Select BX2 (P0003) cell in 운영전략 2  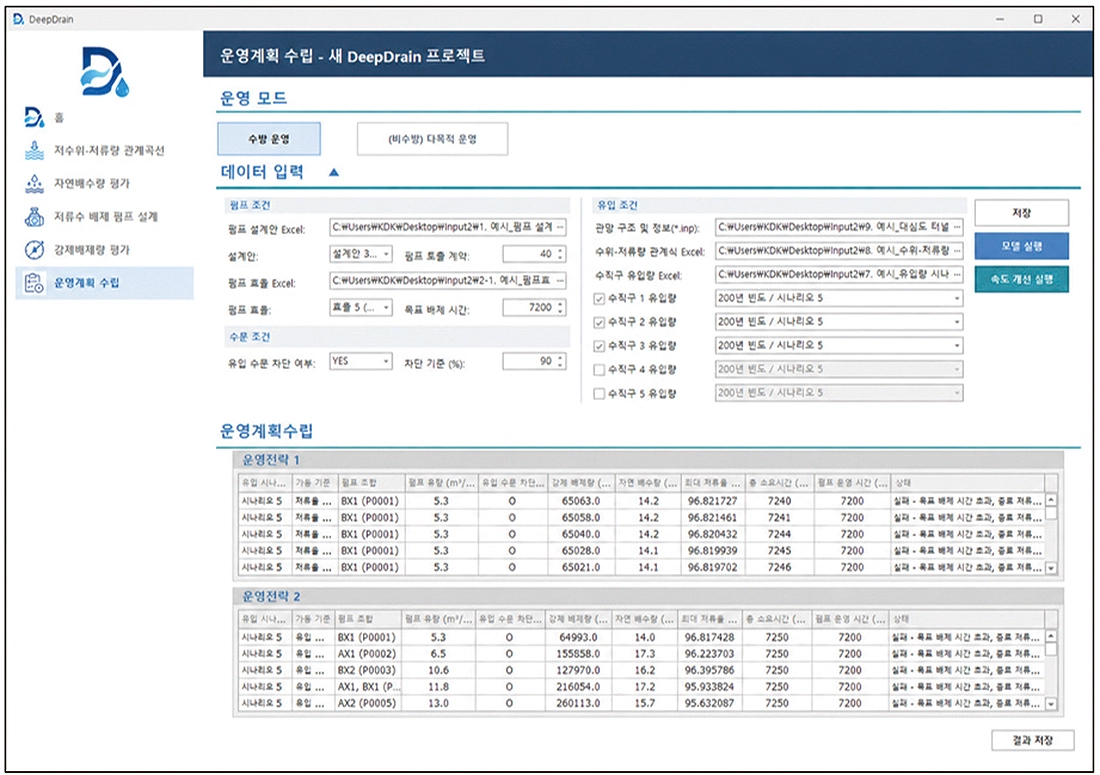(368, 670)
